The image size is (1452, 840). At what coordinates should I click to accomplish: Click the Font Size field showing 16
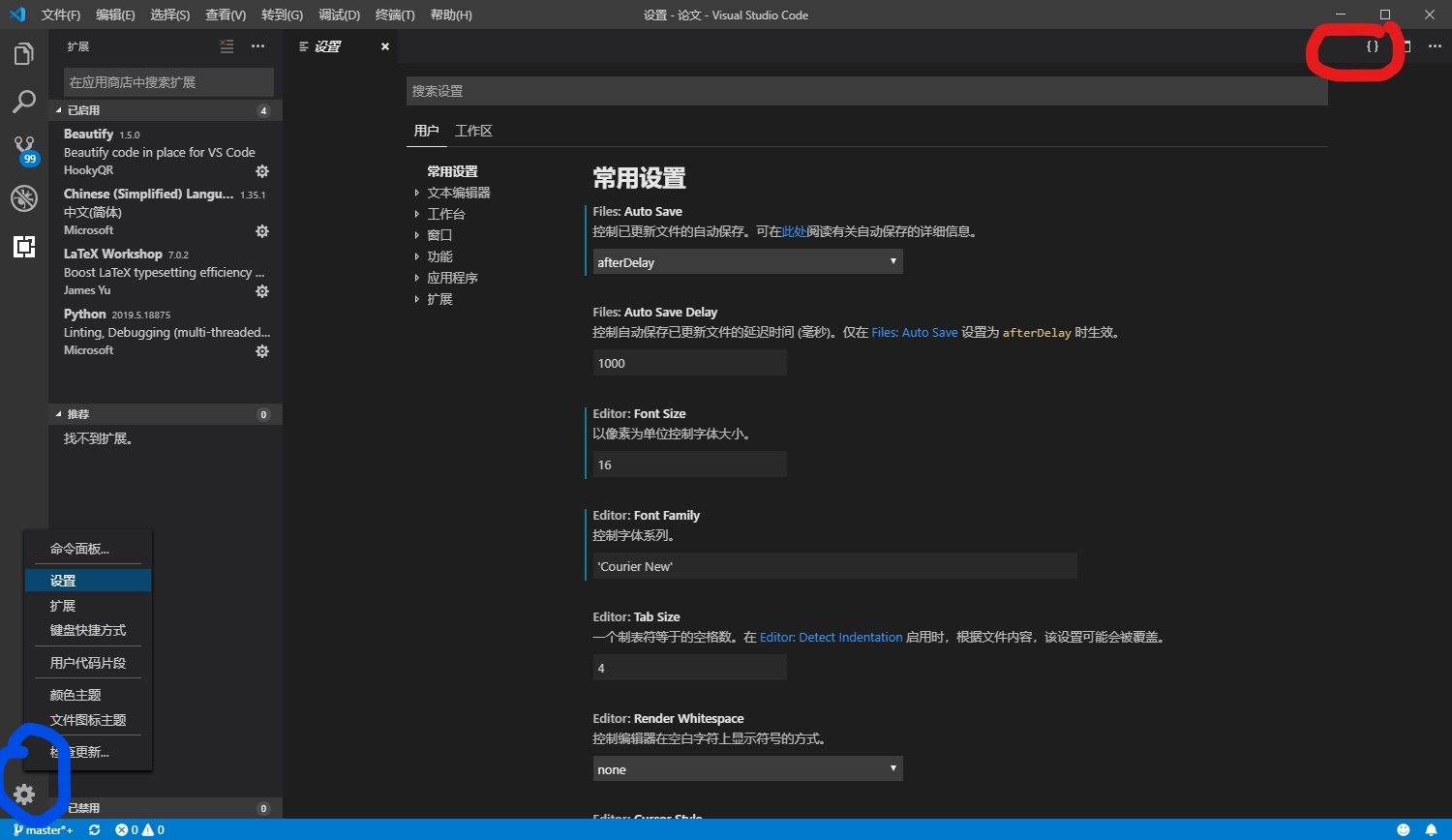pos(689,465)
